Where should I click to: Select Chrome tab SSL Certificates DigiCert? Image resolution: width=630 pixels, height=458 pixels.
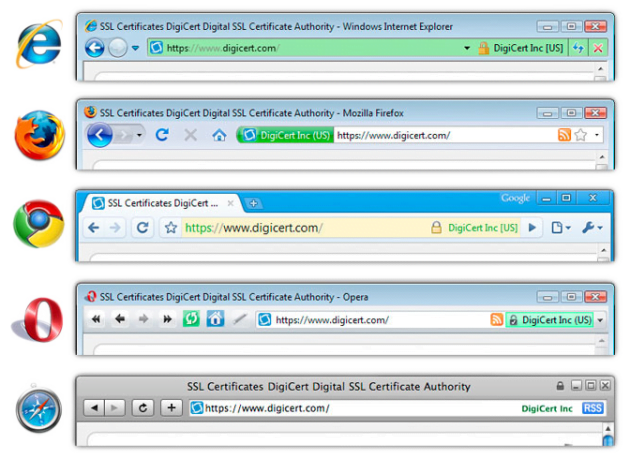161,203
